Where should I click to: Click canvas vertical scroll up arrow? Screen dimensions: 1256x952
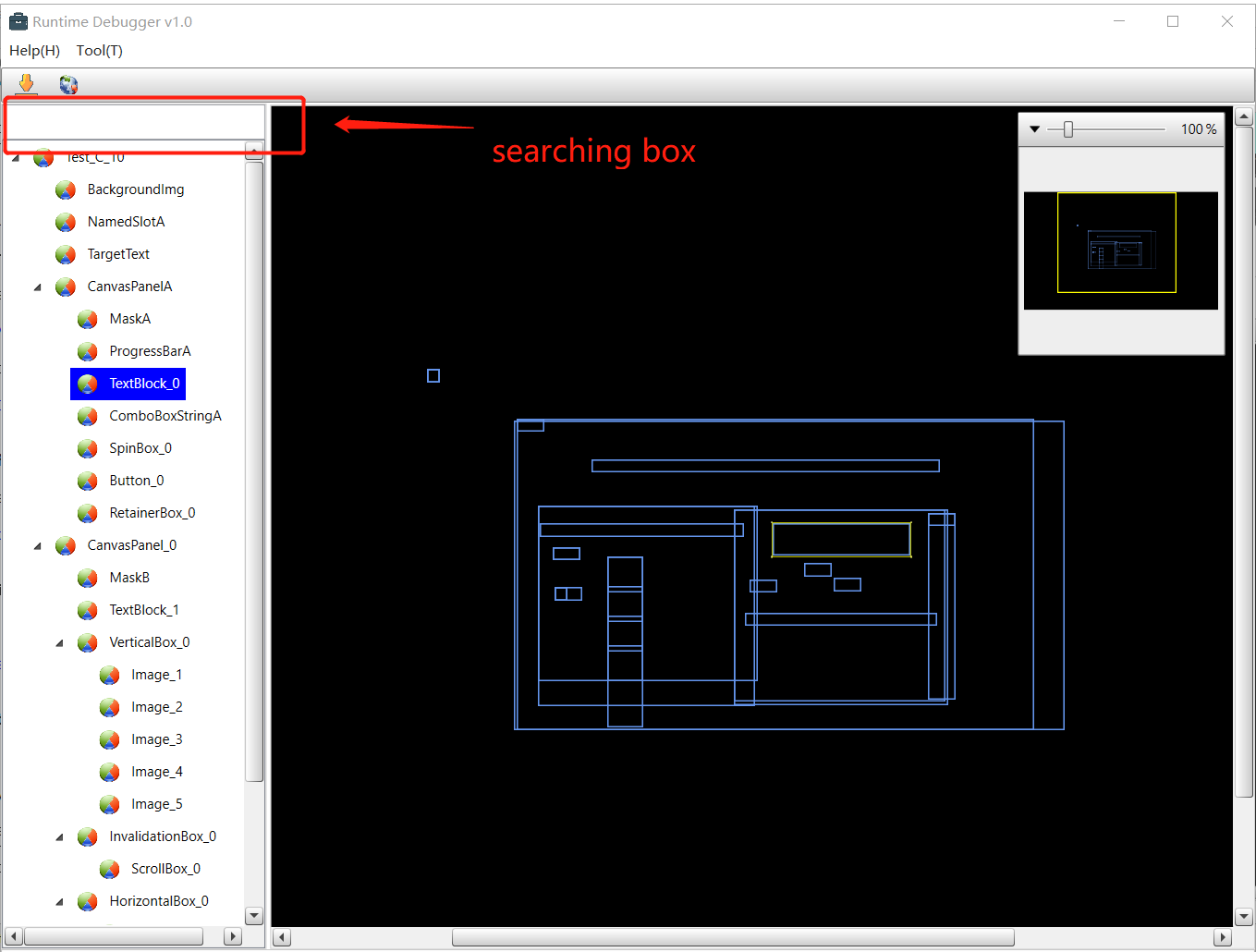(1244, 116)
